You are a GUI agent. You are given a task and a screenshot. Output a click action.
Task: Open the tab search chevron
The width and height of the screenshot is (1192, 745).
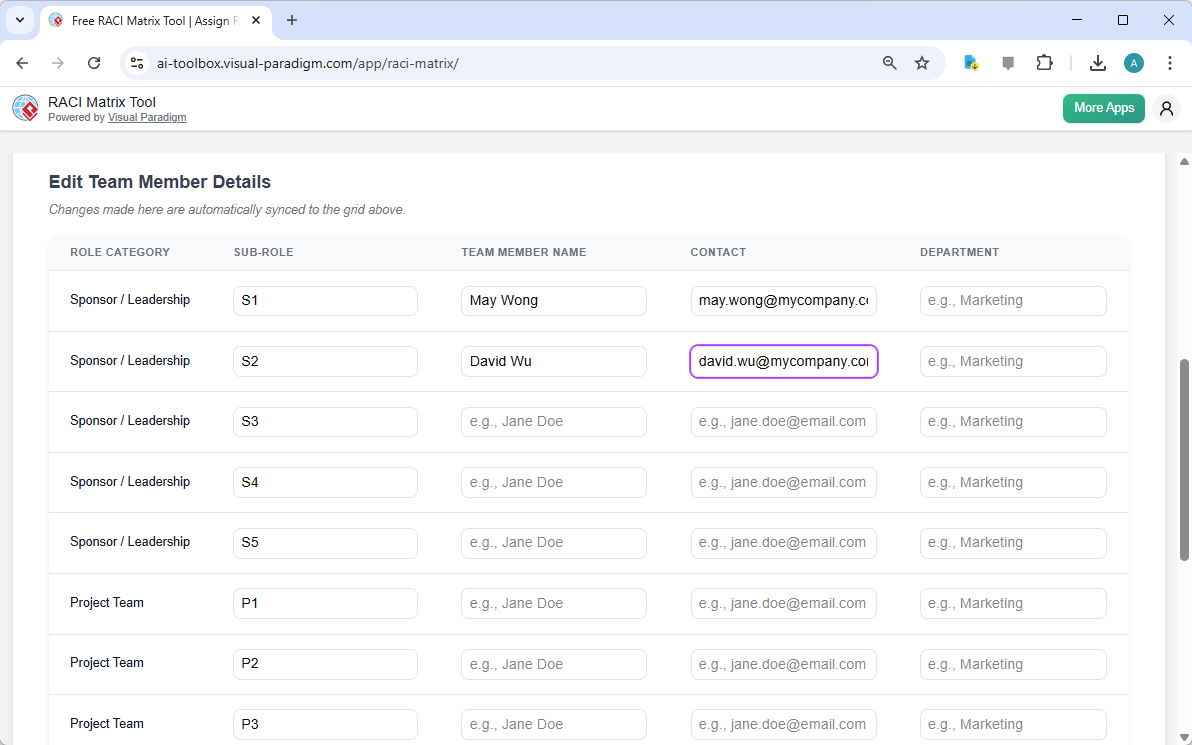19,20
